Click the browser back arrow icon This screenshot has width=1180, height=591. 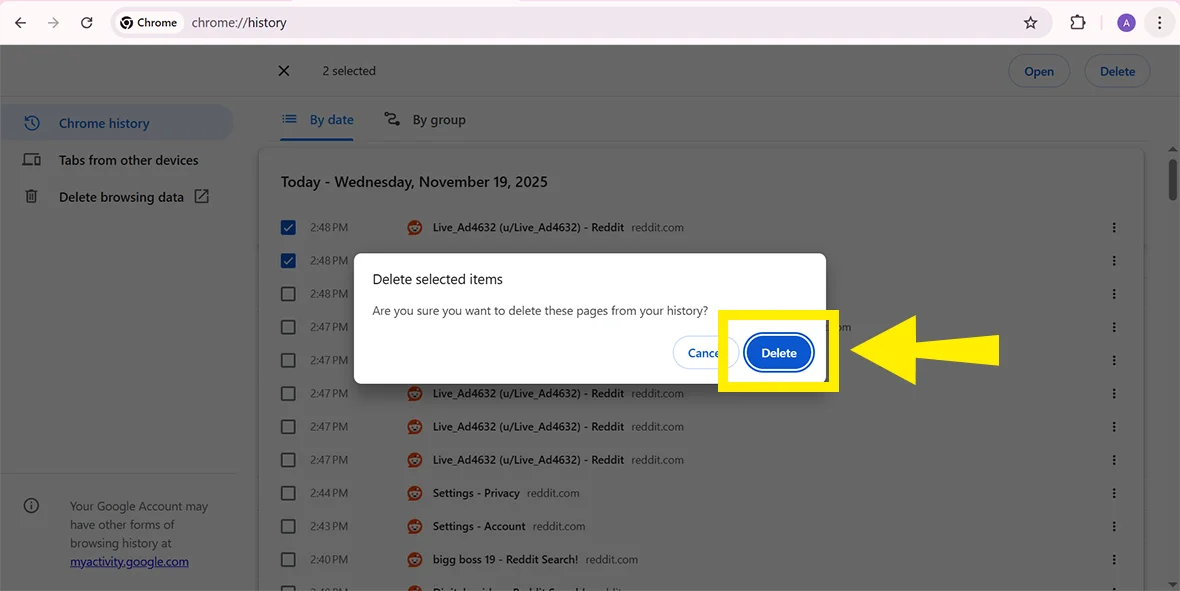(20, 23)
